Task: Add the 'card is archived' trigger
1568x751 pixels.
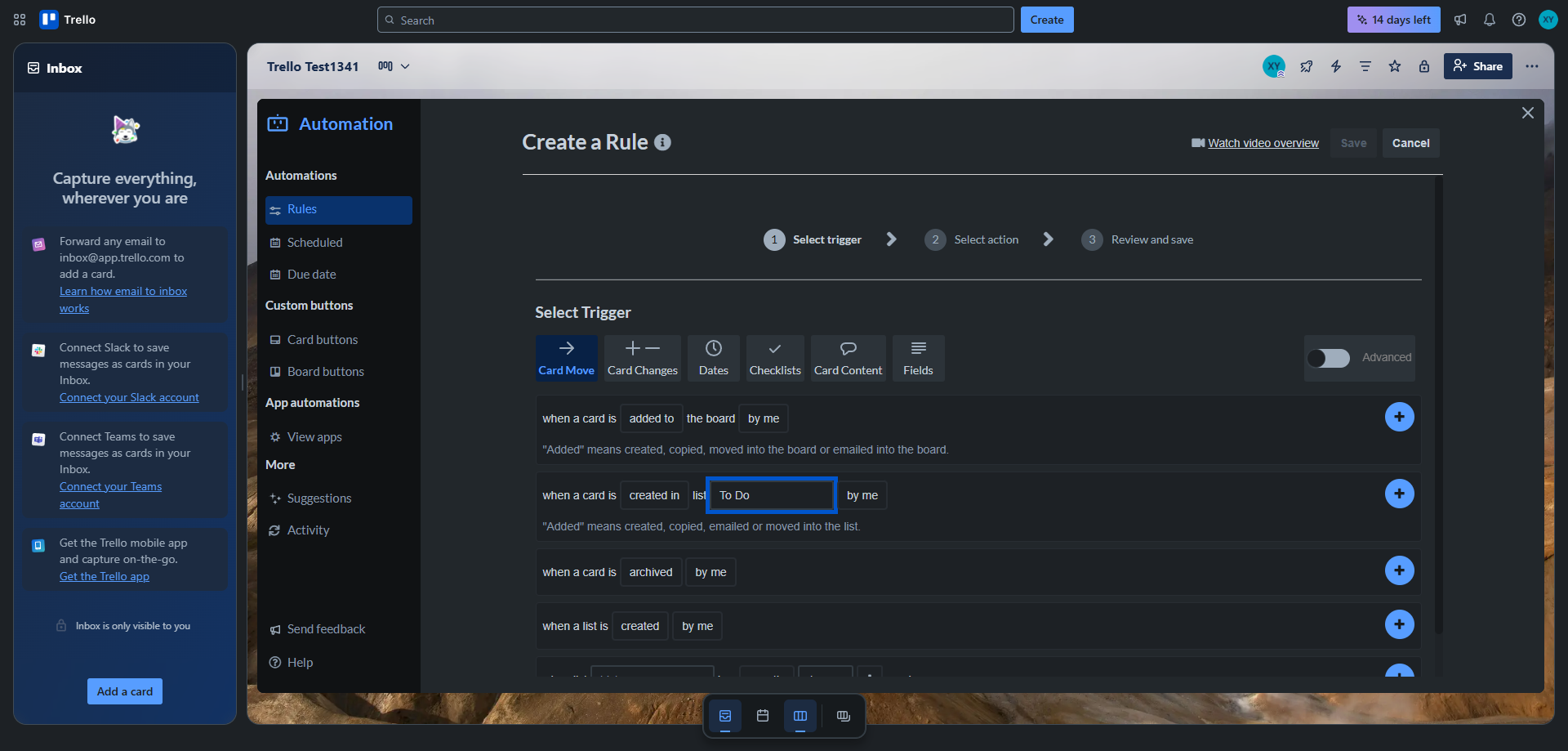Action: tap(1400, 570)
